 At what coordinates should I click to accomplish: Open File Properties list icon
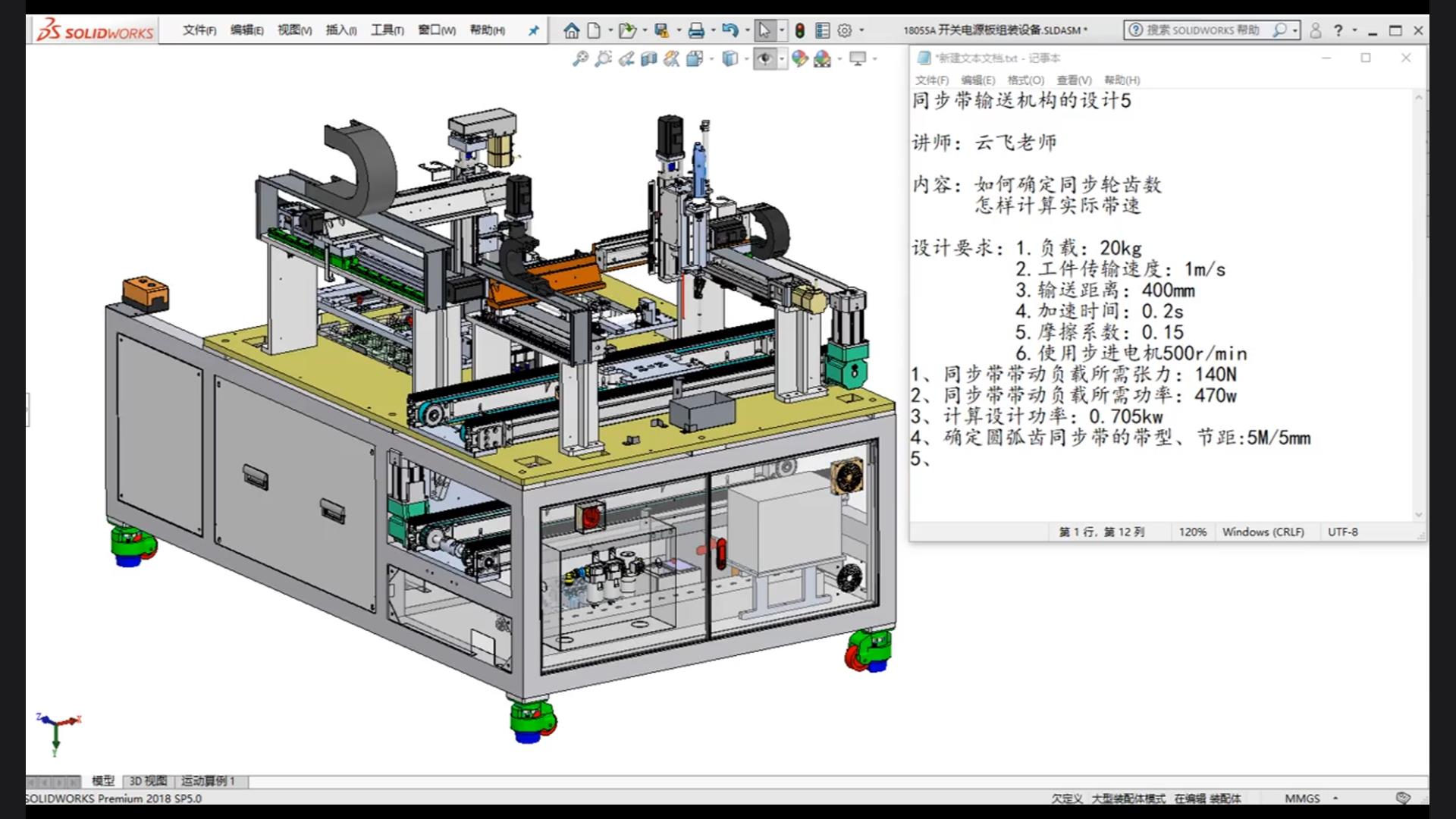(x=822, y=30)
